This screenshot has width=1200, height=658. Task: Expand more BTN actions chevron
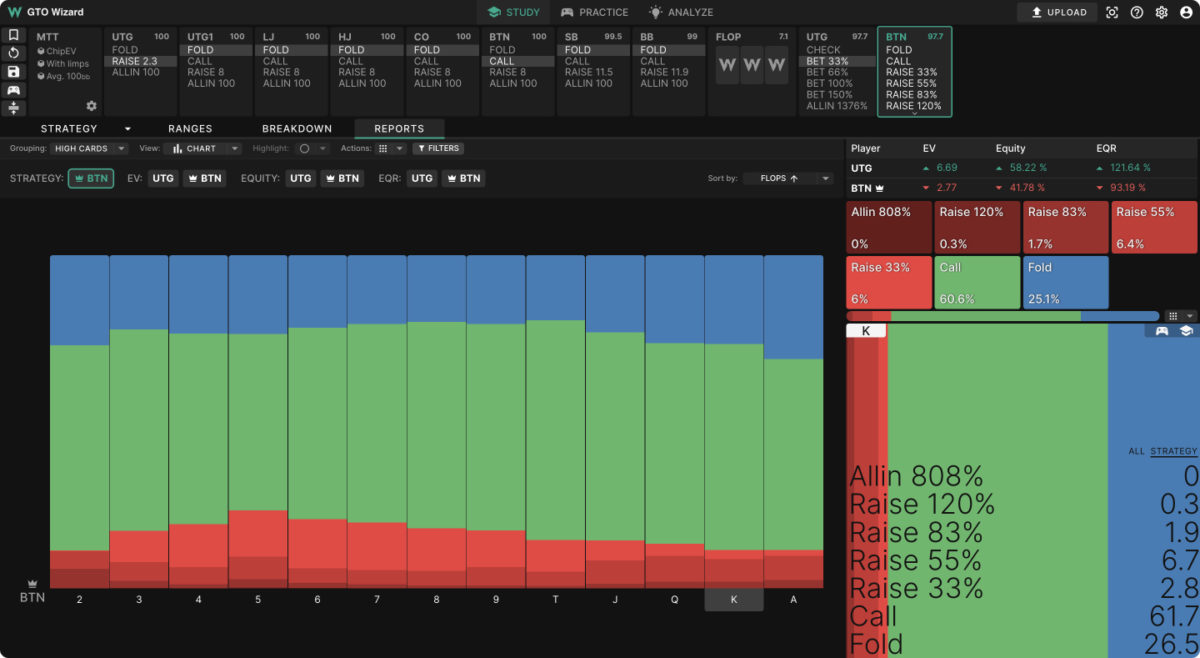[x=914, y=114]
